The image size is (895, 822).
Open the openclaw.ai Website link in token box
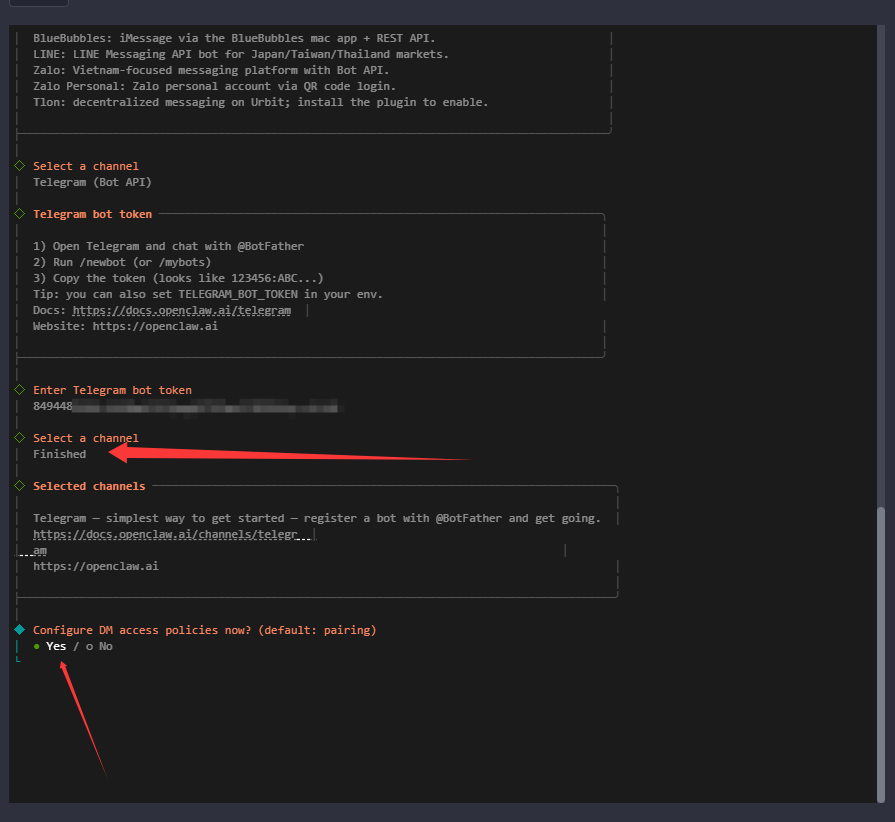click(155, 326)
